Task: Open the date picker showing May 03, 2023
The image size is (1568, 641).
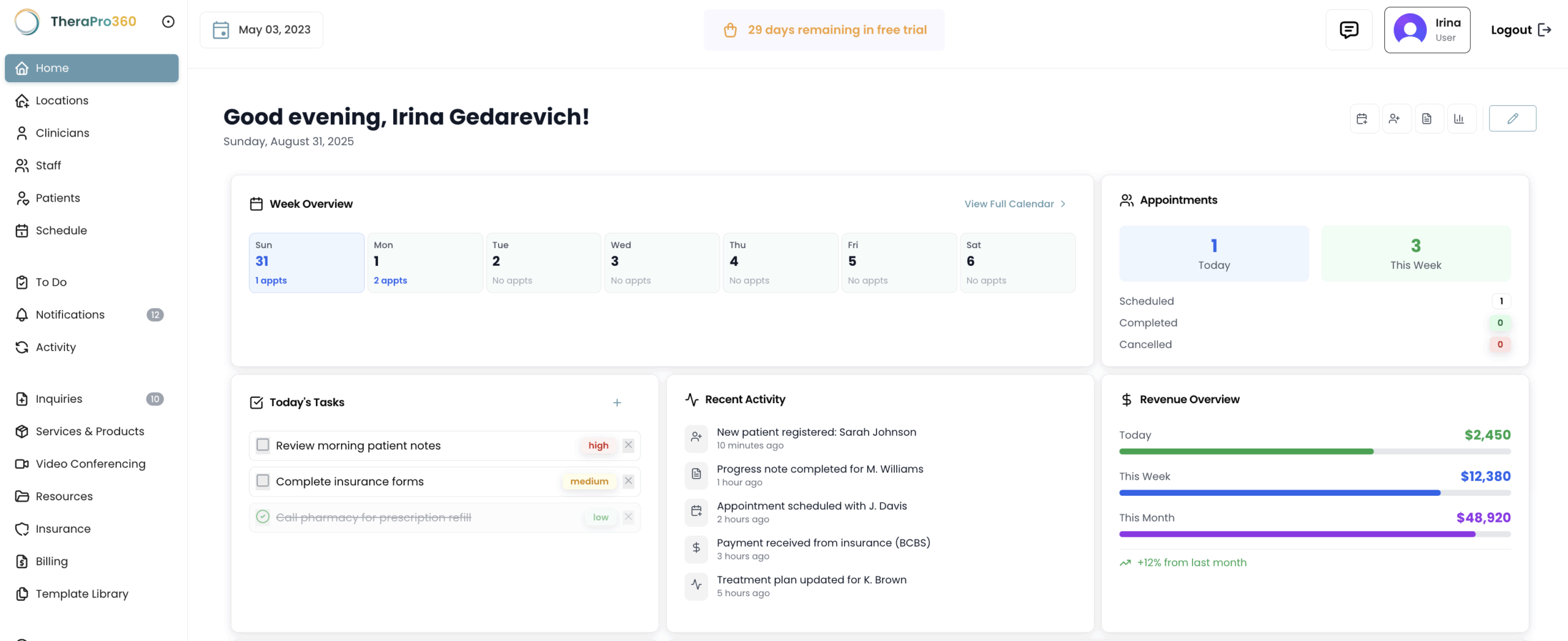Action: (x=262, y=29)
